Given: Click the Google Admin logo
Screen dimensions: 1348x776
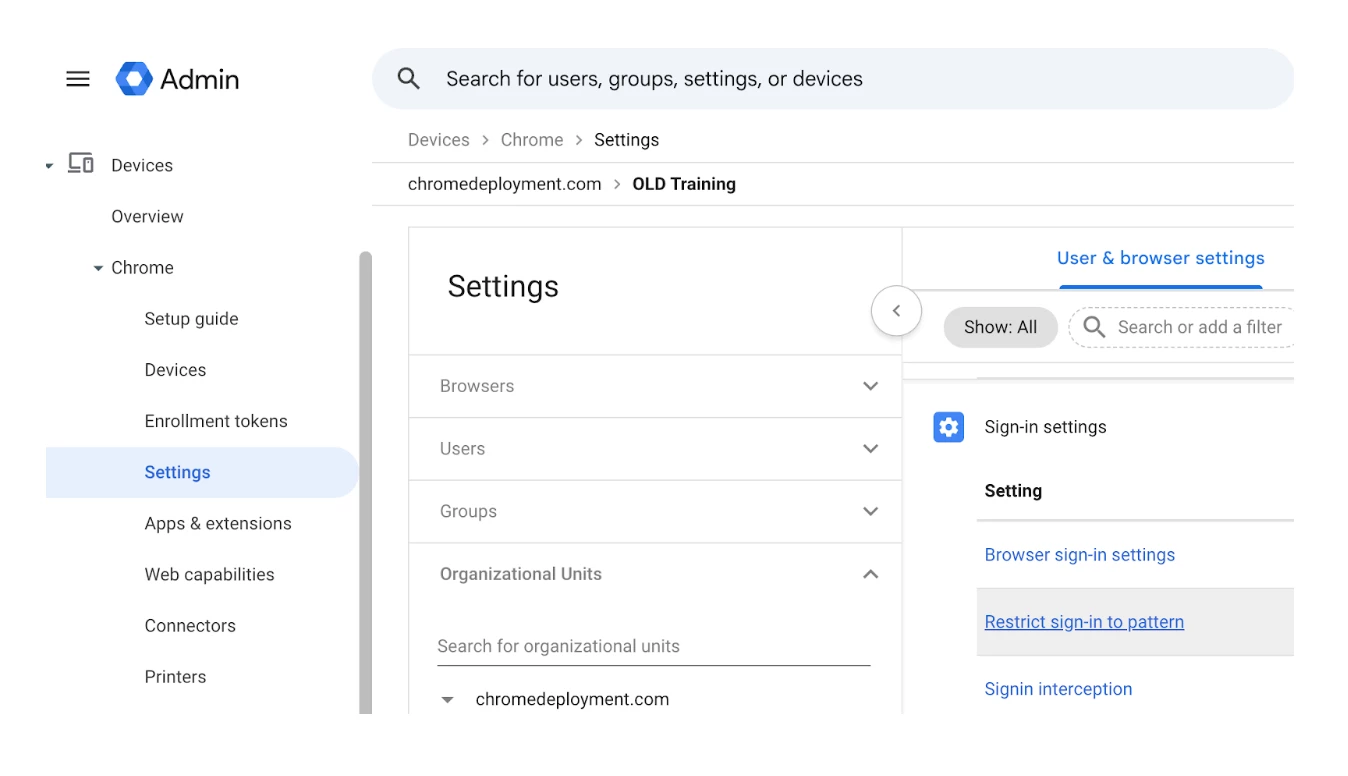Looking at the screenshot, I should [134, 79].
